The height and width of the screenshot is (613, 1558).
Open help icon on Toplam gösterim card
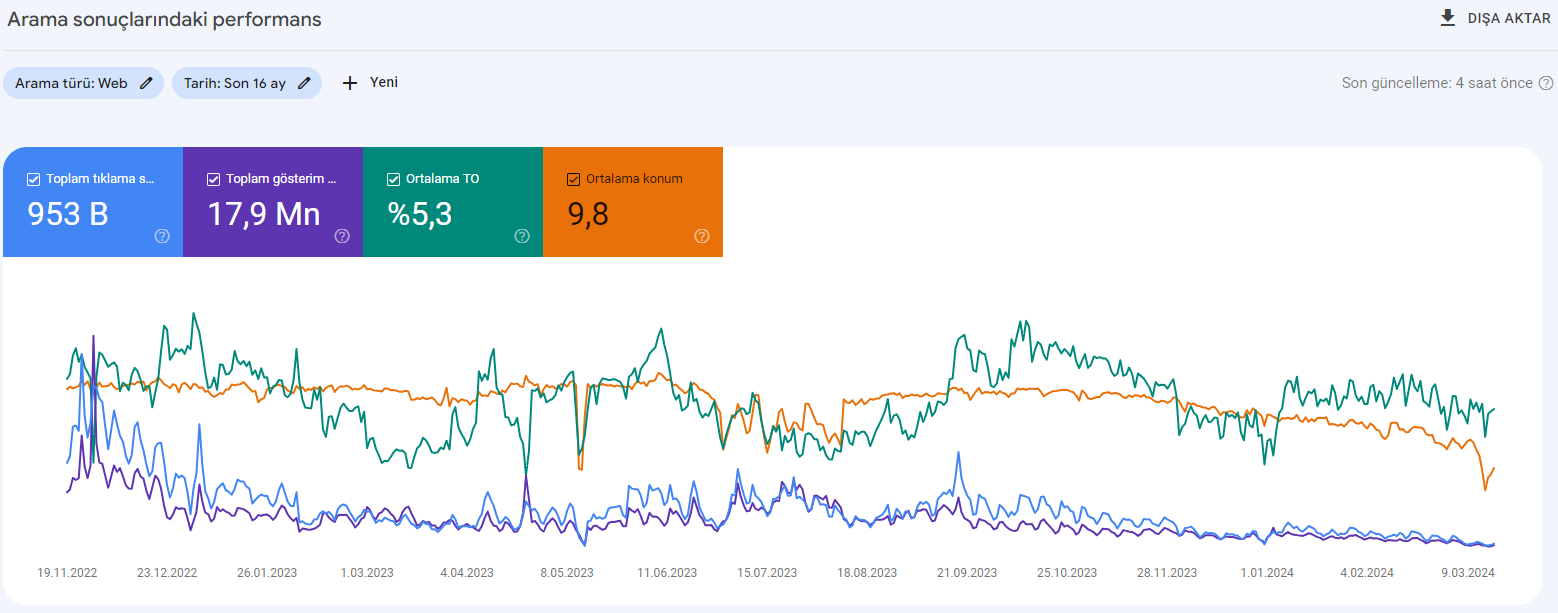(342, 236)
